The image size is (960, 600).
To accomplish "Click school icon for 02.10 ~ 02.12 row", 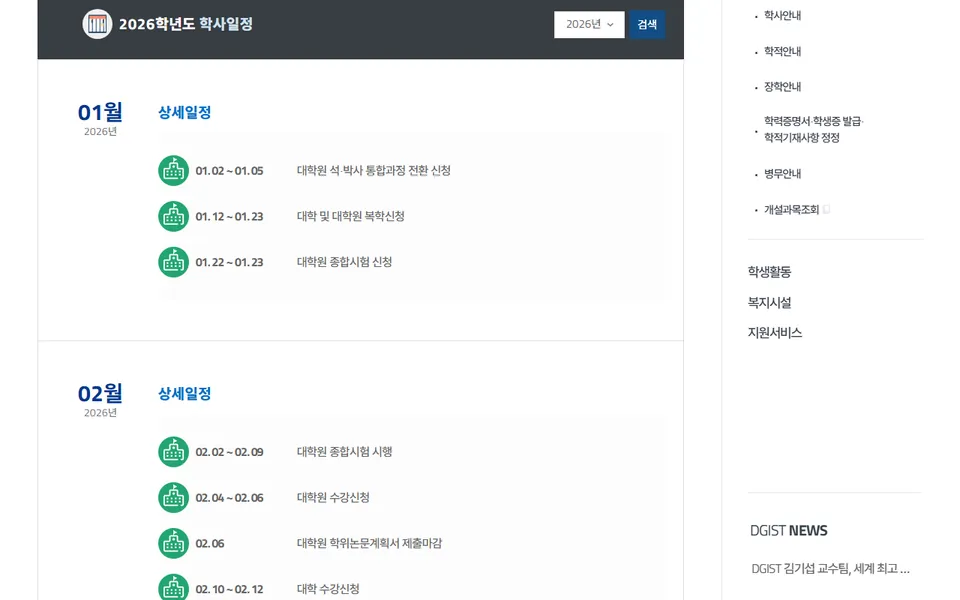I will (x=173, y=587).
